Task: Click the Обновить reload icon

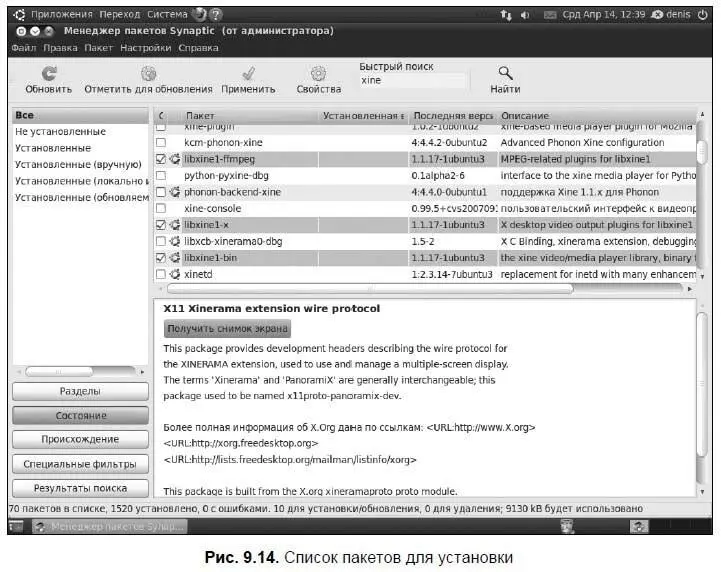Action: [49, 73]
